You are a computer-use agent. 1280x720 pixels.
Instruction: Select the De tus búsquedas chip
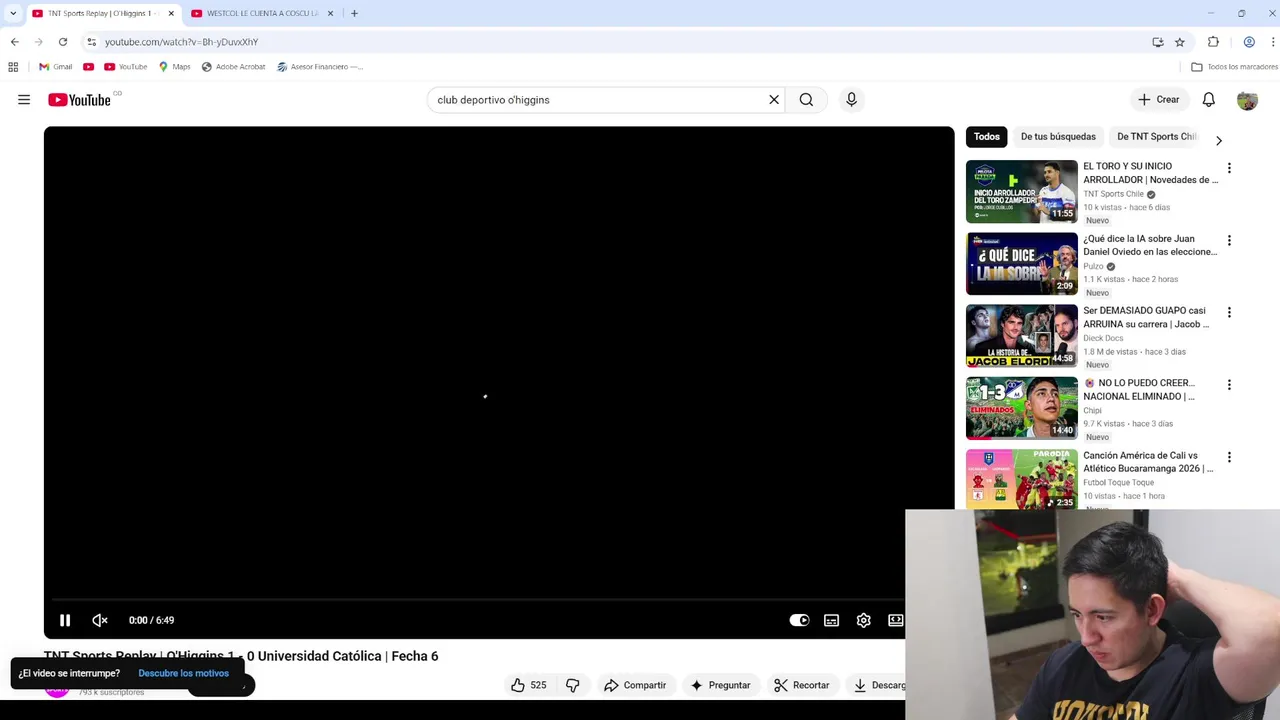click(1058, 137)
